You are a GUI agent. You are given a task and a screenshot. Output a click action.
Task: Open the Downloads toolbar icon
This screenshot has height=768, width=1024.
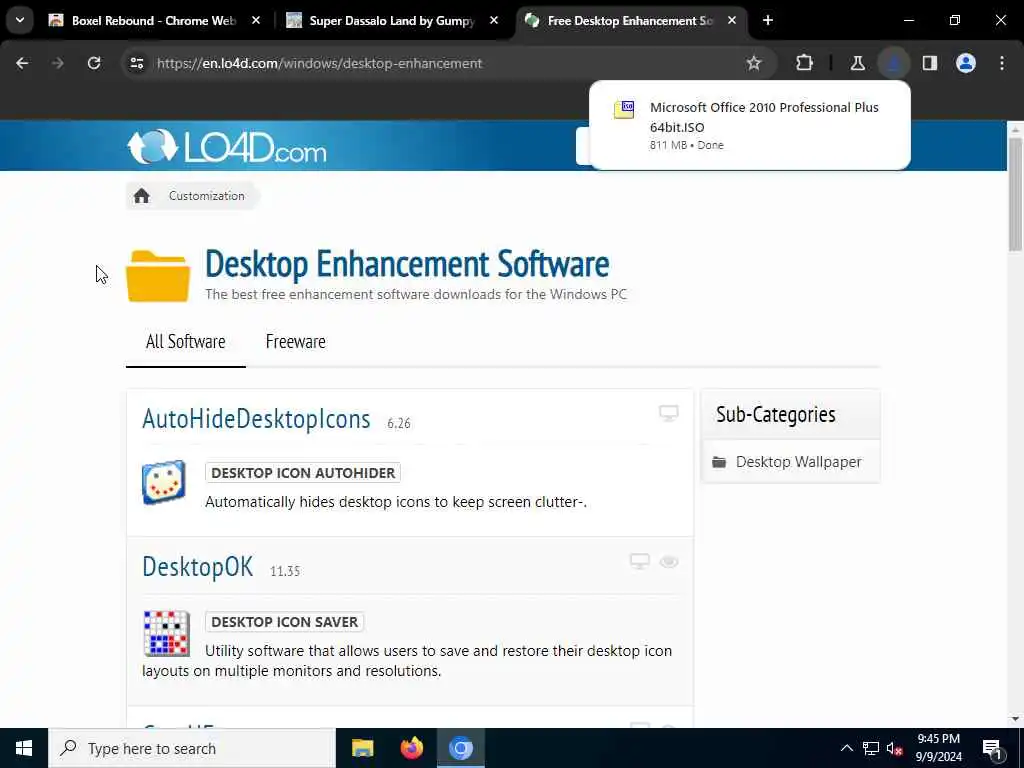893,63
